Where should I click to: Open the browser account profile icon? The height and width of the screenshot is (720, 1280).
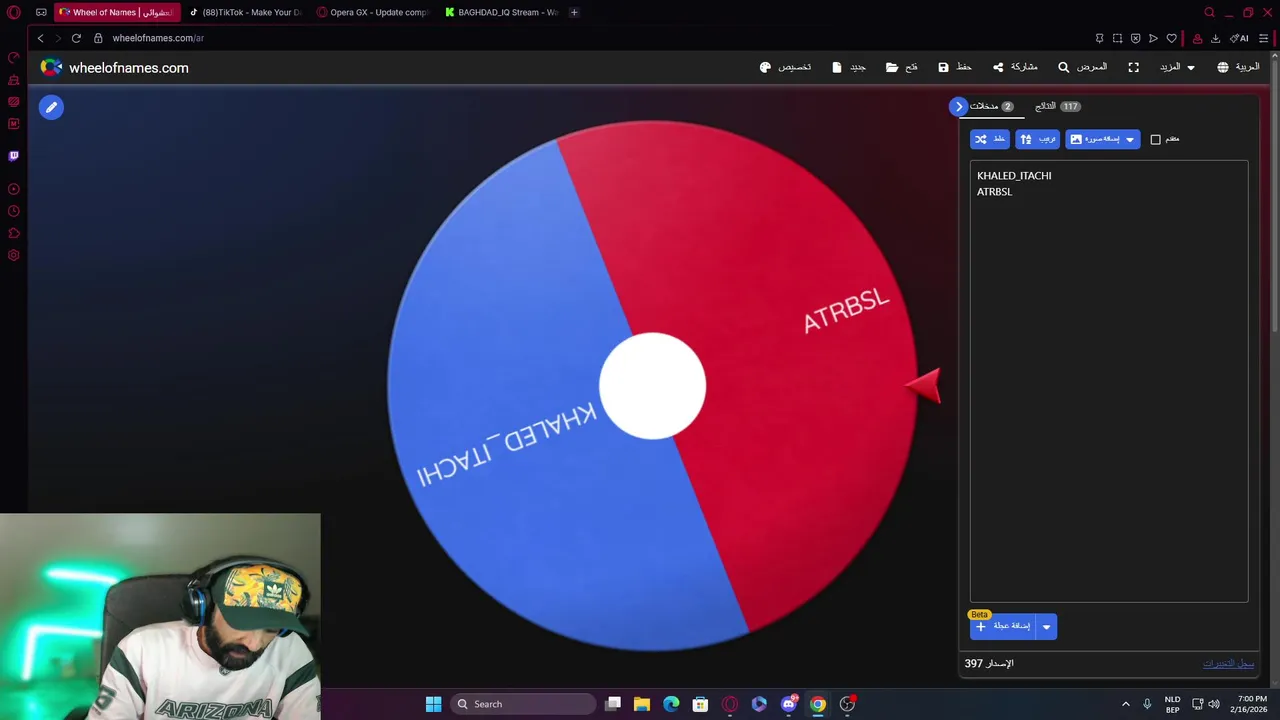tap(1197, 38)
